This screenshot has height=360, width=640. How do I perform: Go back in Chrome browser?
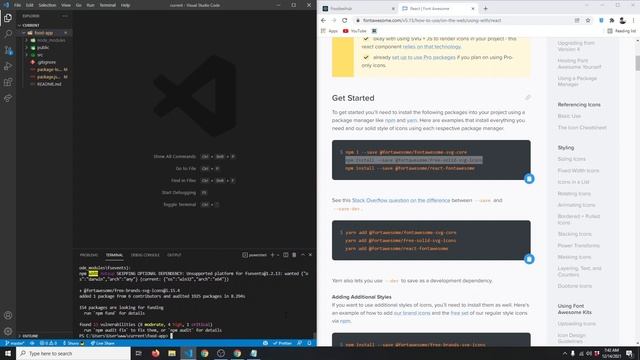pyautogui.click(x=323, y=20)
